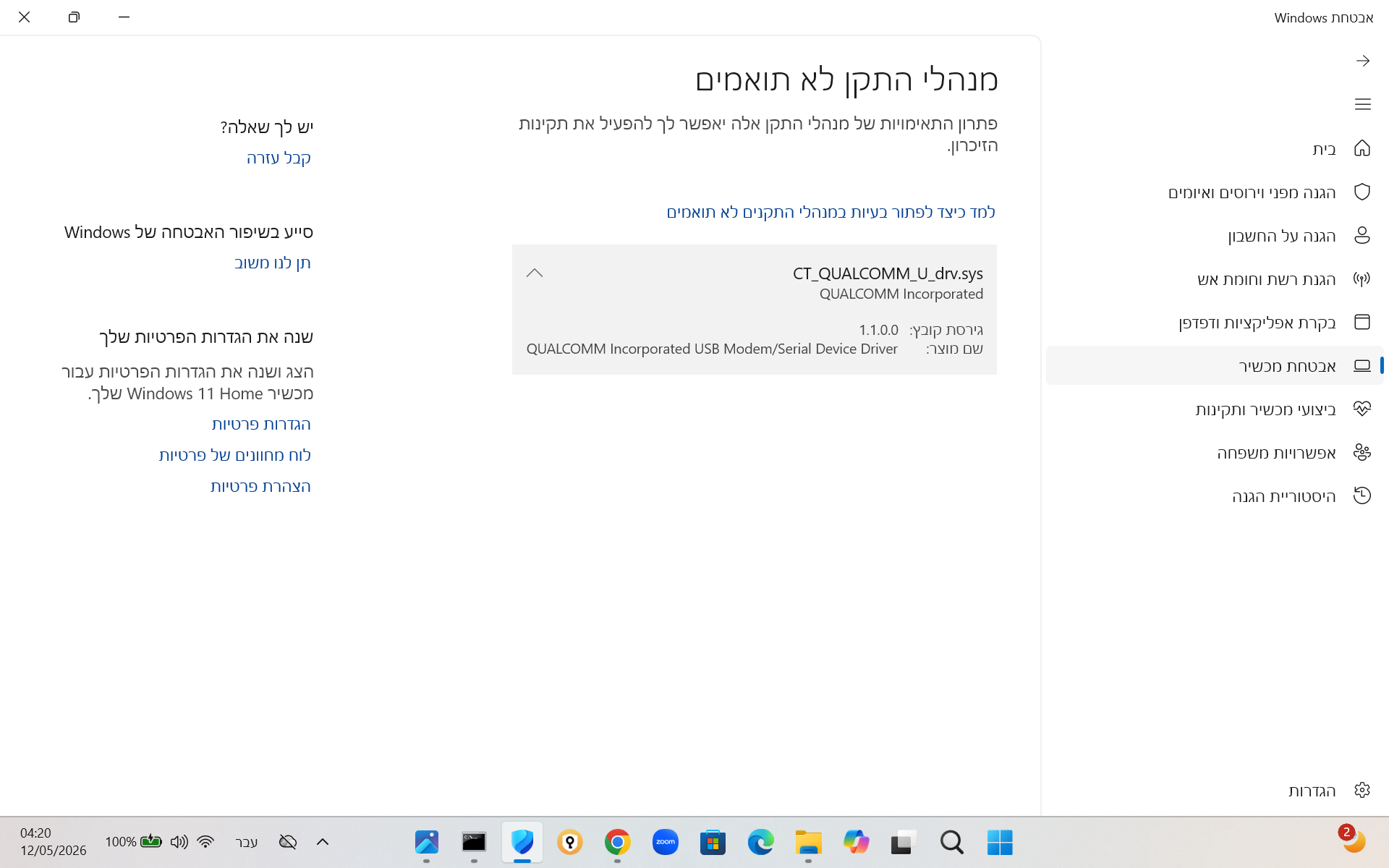The image size is (1389, 868).
Task: Click the CT_QUALCOMM_U_drv.sys file name
Action: (888, 273)
